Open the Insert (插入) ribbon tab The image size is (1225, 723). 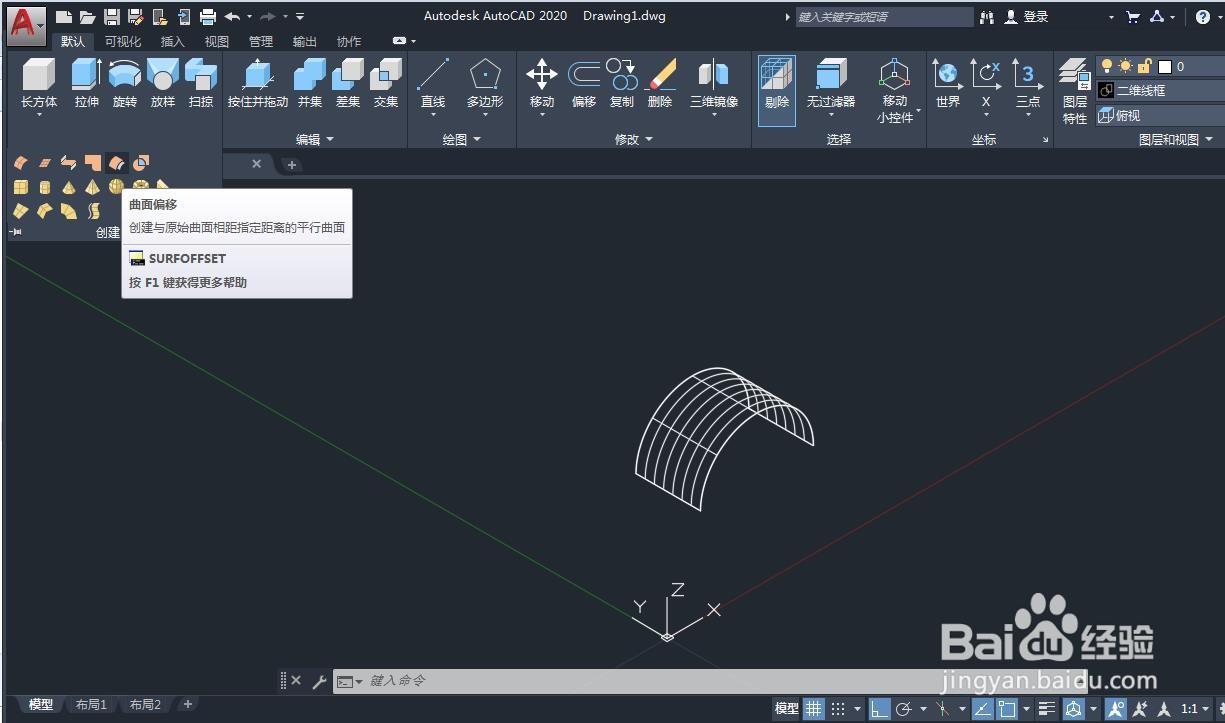pos(173,42)
